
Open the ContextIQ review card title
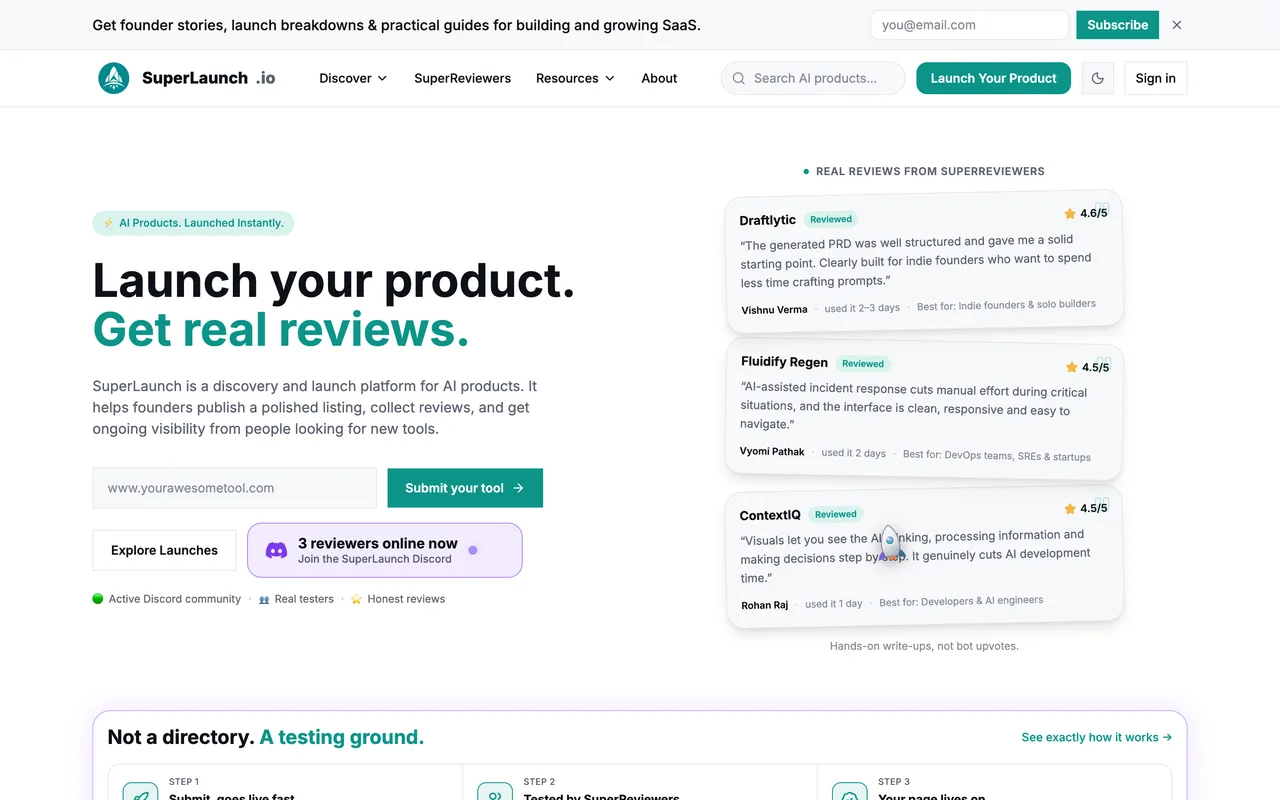pos(770,515)
